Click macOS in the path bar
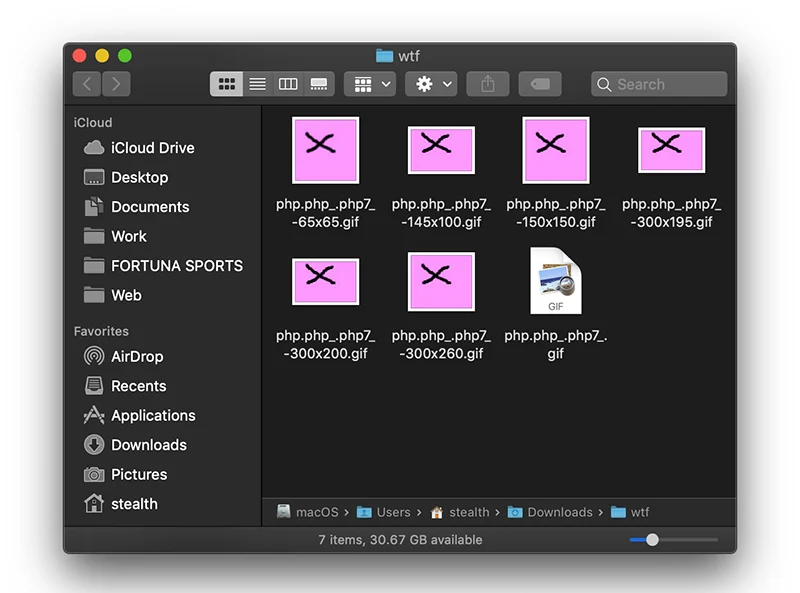This screenshot has width=800, height=593. pos(308,512)
